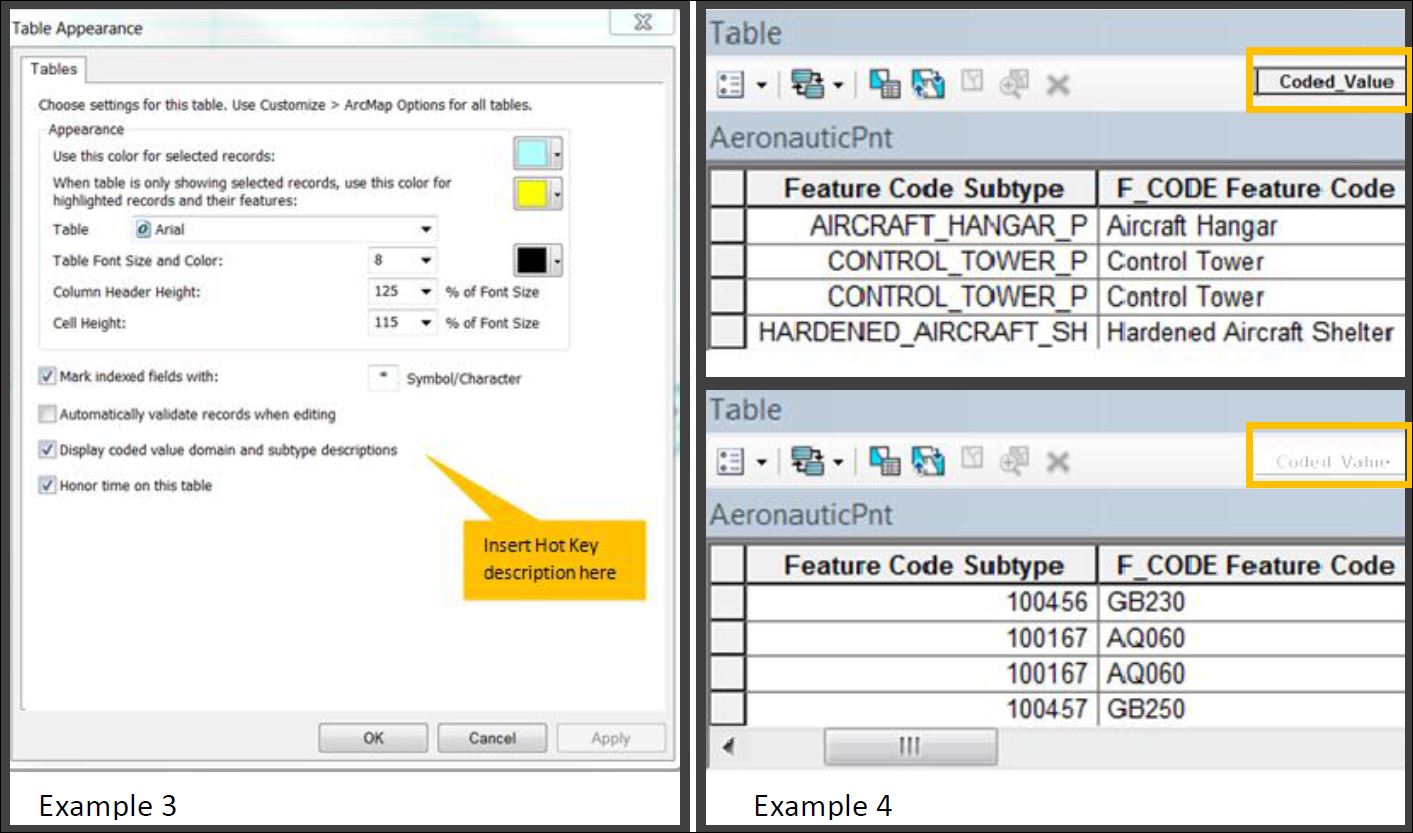The image size is (1413, 833).
Task: Click the Coded_Value button in upper Table window
Action: pos(1330,82)
